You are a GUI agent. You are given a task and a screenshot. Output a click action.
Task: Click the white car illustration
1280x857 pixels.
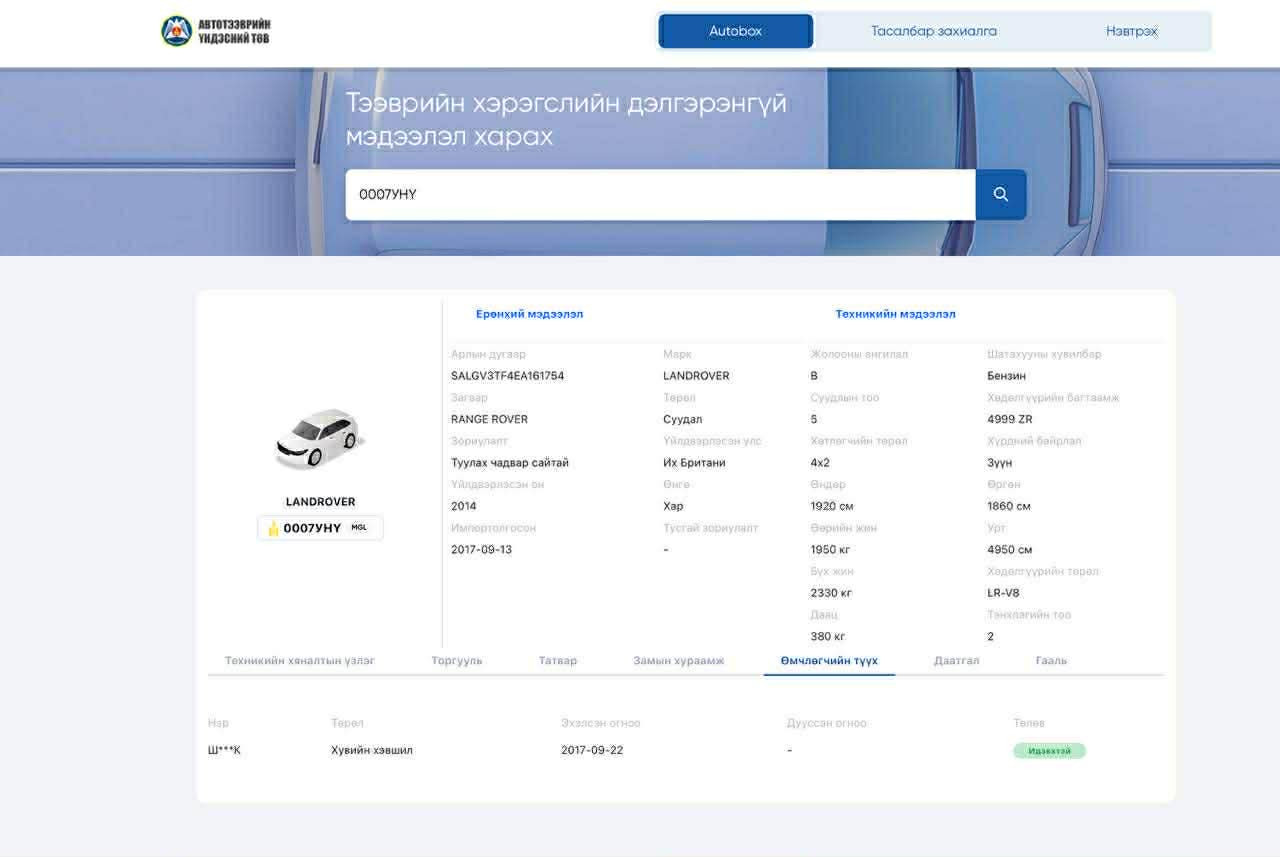[x=319, y=437]
